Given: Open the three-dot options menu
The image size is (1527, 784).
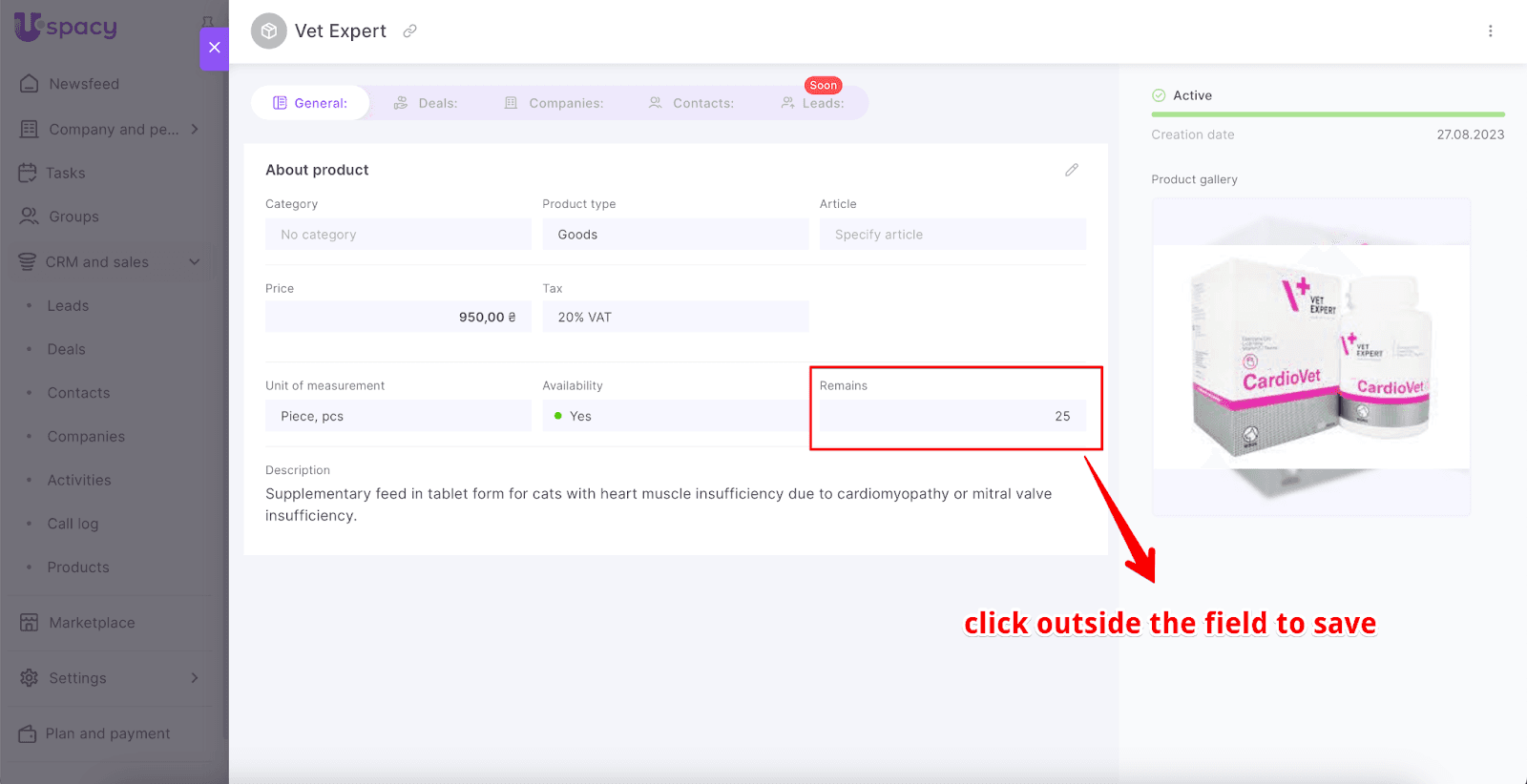Looking at the screenshot, I should 1490,31.
